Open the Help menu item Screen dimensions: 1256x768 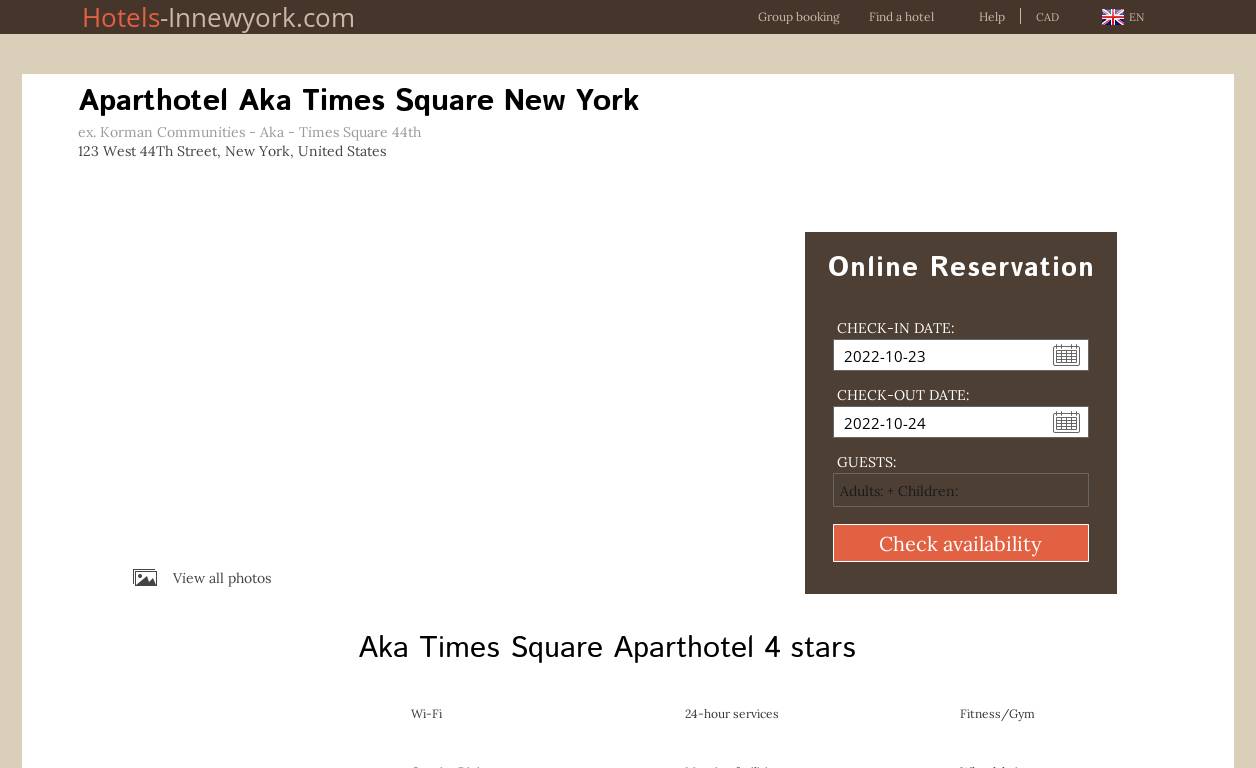tap(991, 17)
